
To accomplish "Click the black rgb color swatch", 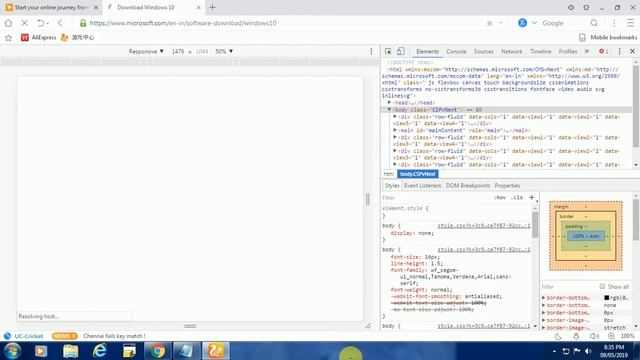I will click(607, 298).
